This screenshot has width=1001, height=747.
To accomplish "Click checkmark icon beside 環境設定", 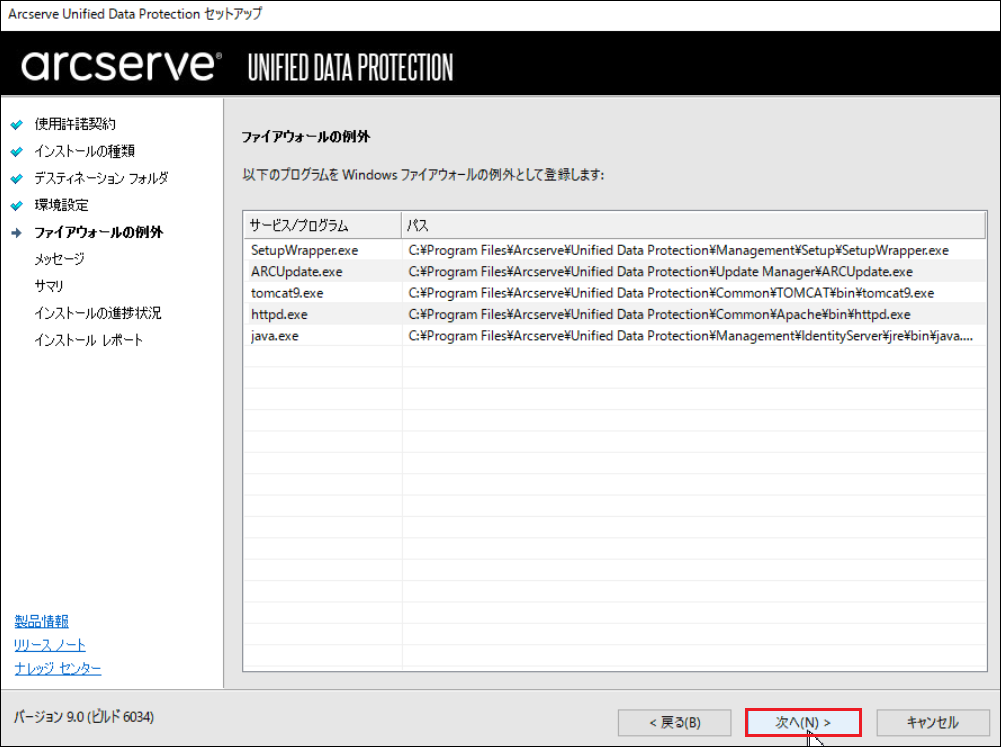I will pyautogui.click(x=17, y=206).
